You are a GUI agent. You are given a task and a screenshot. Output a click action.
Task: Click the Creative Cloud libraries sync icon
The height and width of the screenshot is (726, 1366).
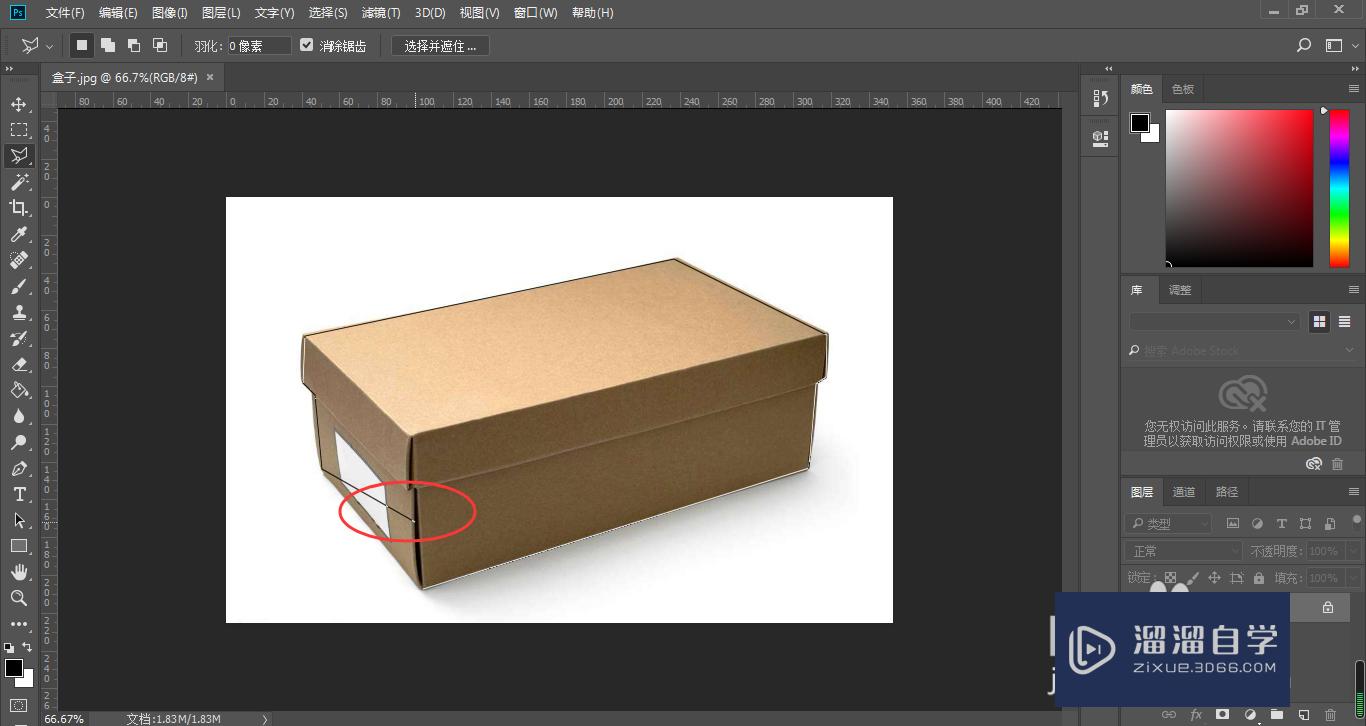[x=1314, y=464]
